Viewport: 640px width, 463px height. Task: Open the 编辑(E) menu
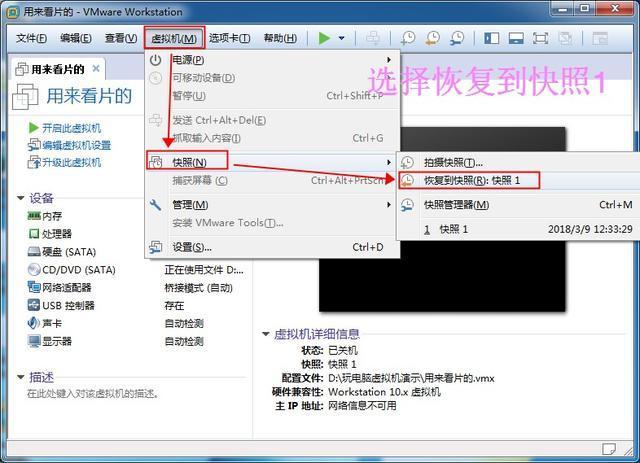[76, 38]
